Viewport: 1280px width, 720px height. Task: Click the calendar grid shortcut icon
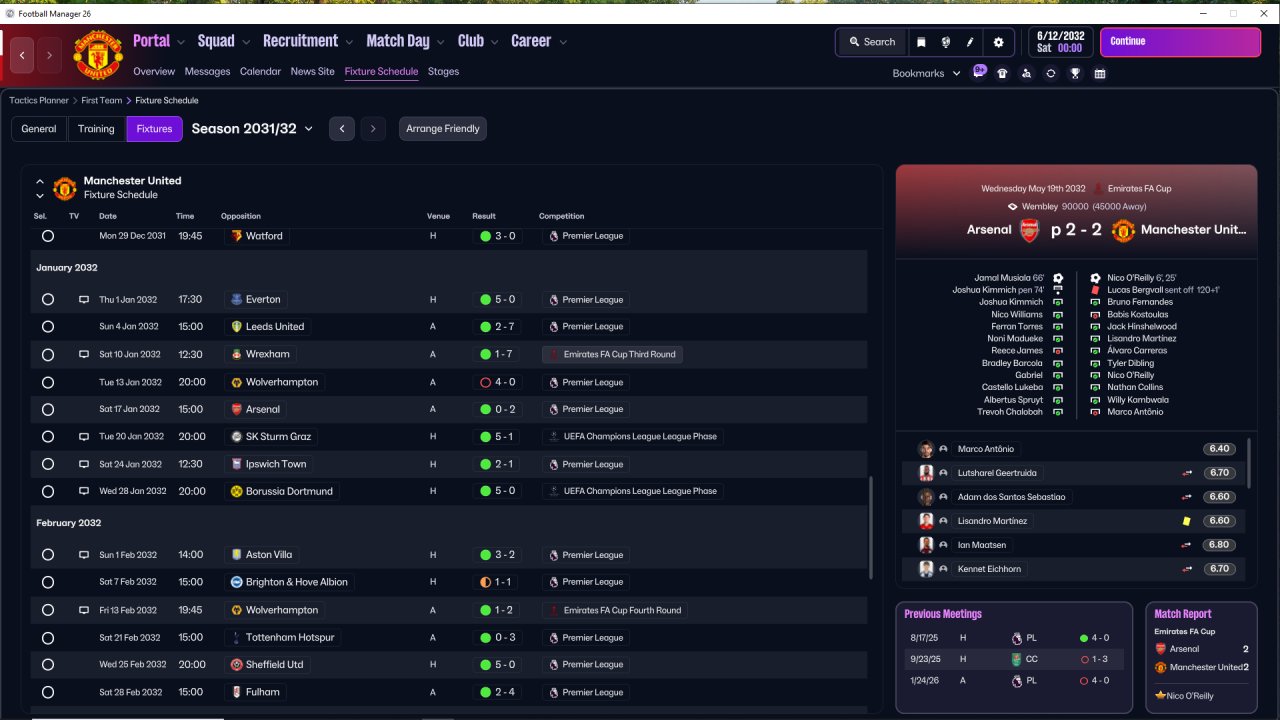(1100, 73)
